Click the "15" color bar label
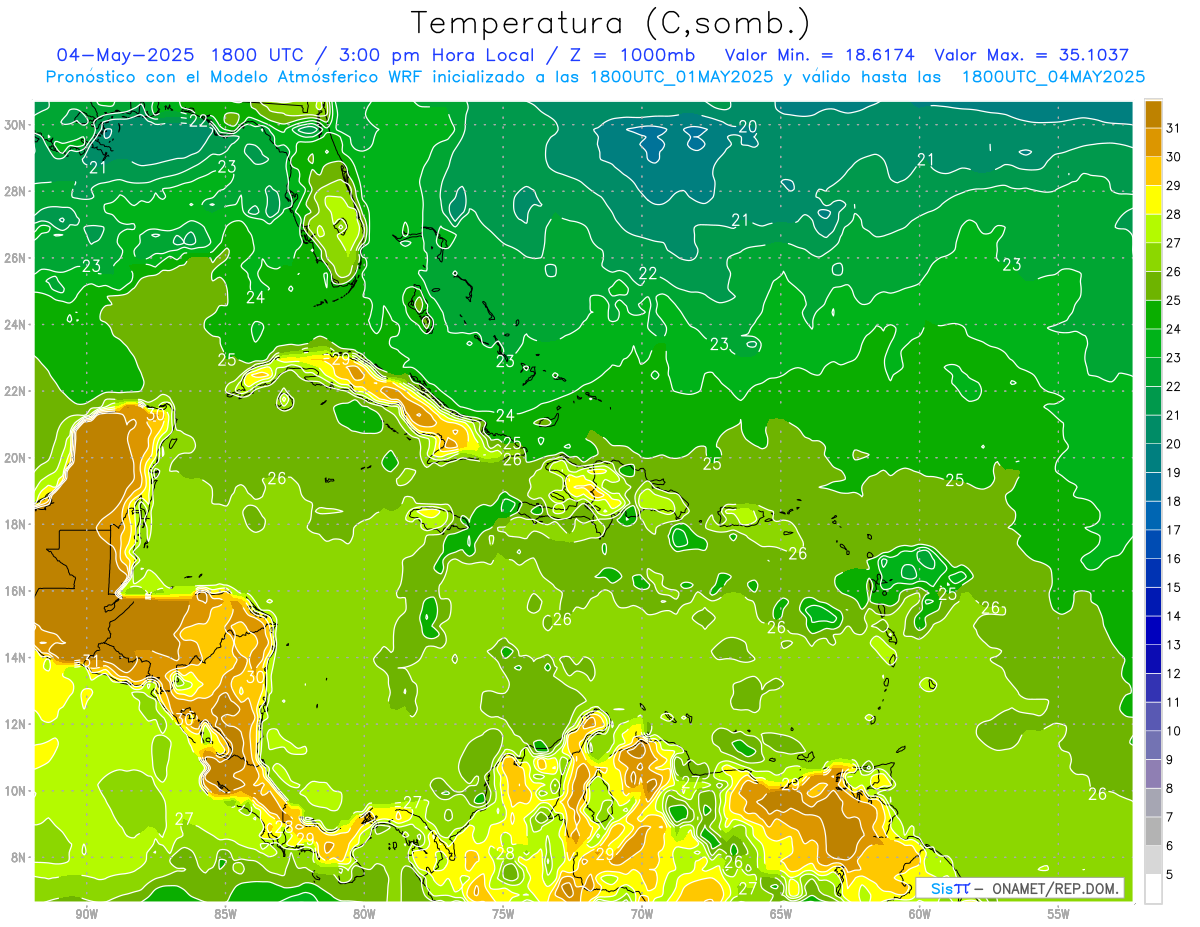1200x927 pixels. click(x=1174, y=588)
